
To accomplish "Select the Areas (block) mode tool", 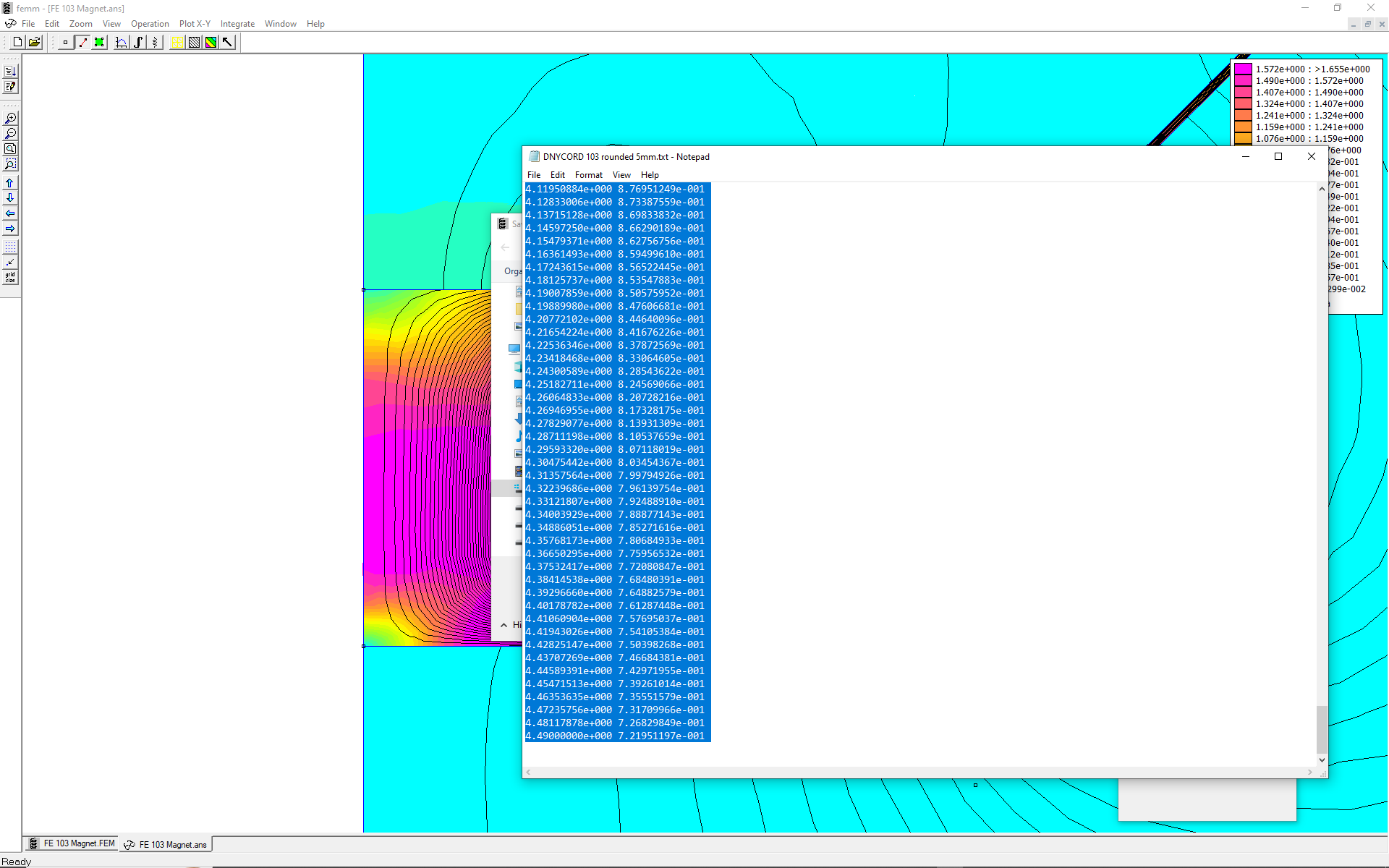I will (x=99, y=43).
